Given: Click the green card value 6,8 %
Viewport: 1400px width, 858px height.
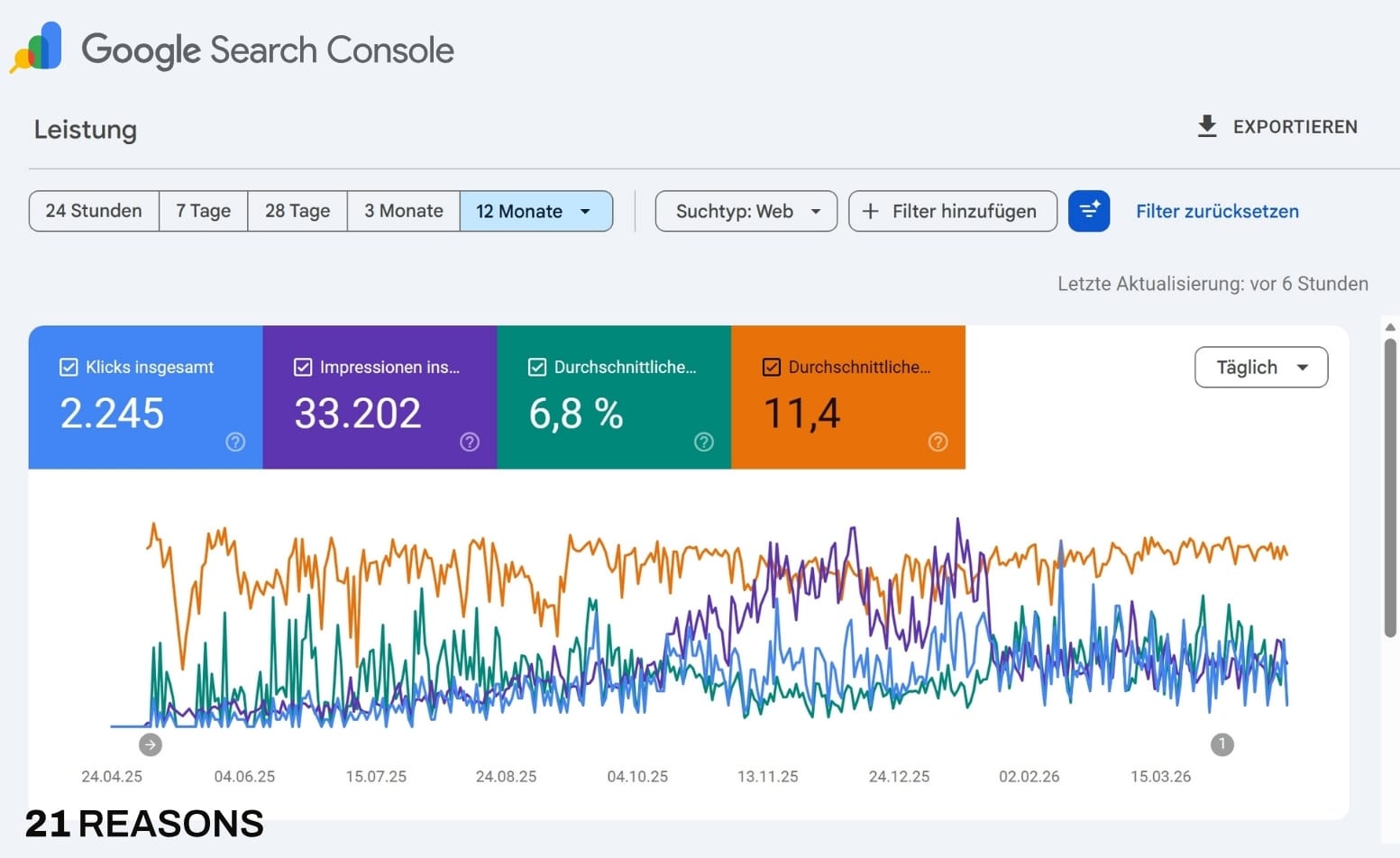Looking at the screenshot, I should pyautogui.click(x=576, y=415).
